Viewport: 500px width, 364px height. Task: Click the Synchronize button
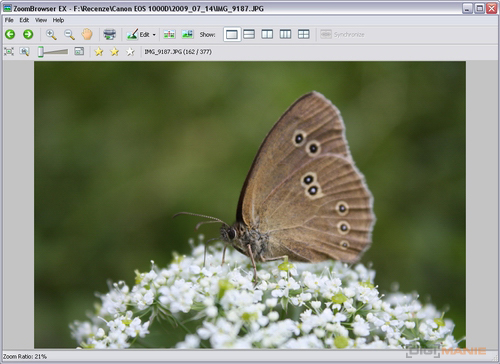point(342,34)
